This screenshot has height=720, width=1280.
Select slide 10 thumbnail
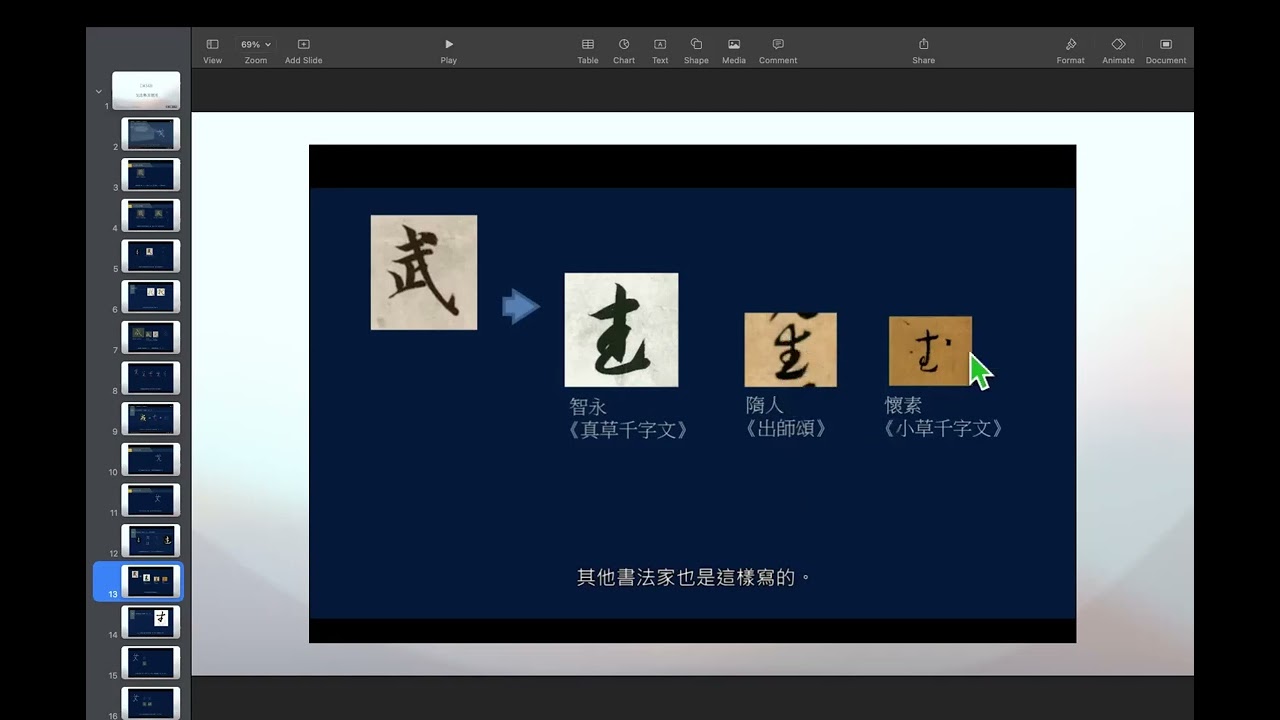click(150, 459)
